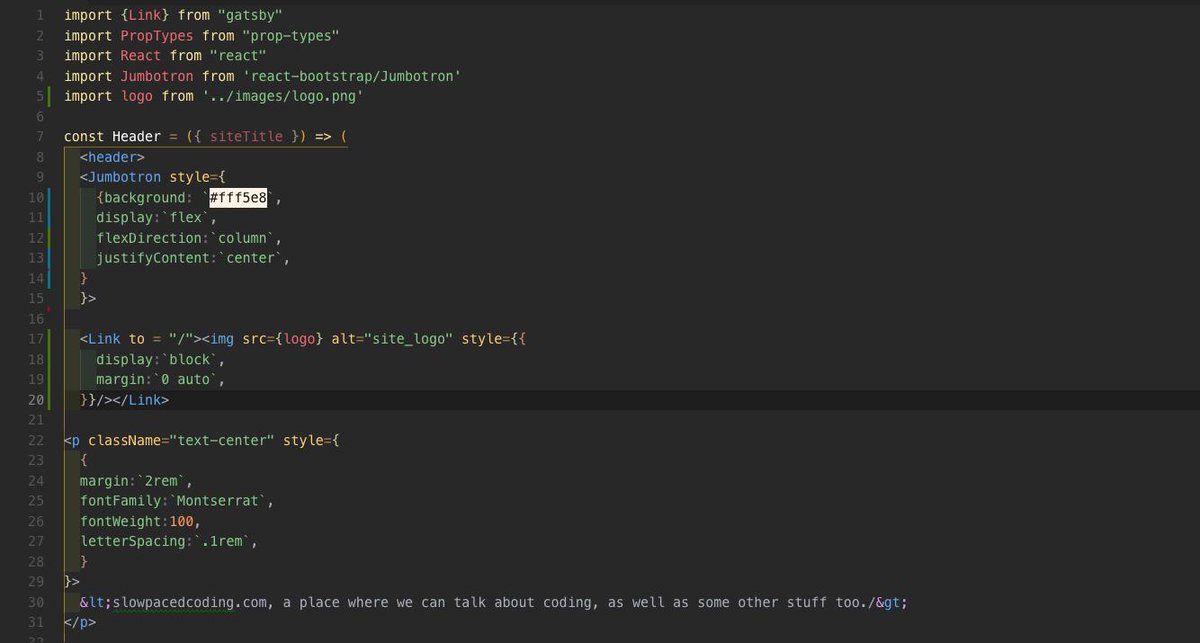Click line number 7 in the gutter
1200x643 pixels.
pyautogui.click(x=39, y=137)
